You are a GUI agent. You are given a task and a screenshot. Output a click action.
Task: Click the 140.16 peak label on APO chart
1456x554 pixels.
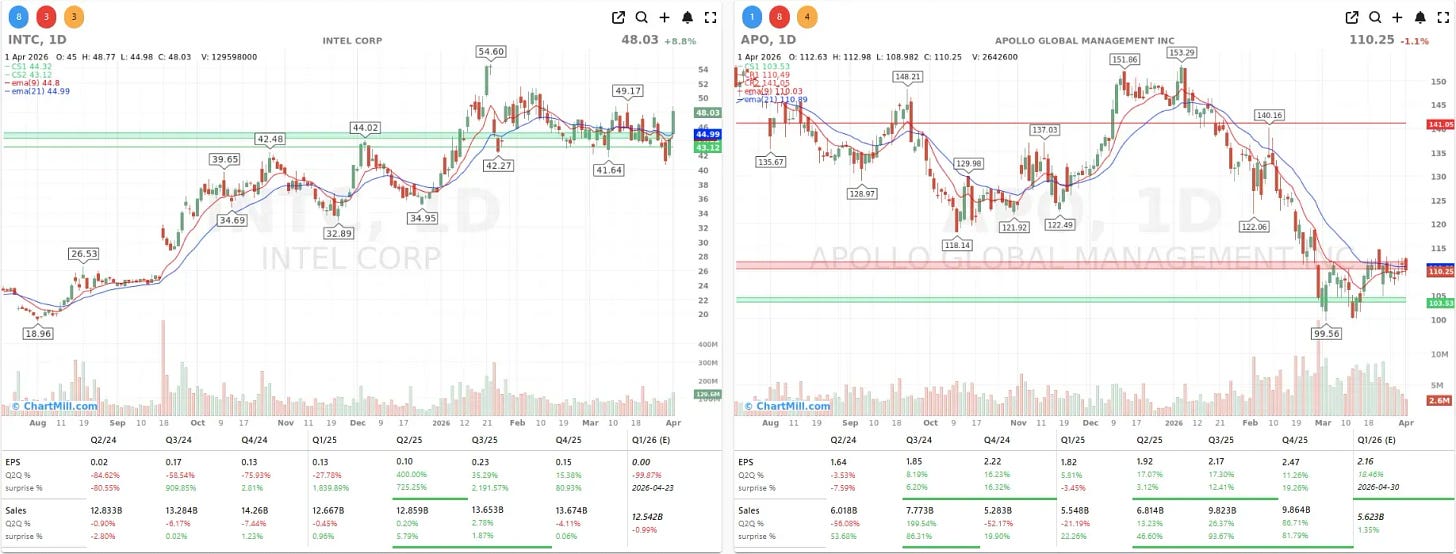1269,115
